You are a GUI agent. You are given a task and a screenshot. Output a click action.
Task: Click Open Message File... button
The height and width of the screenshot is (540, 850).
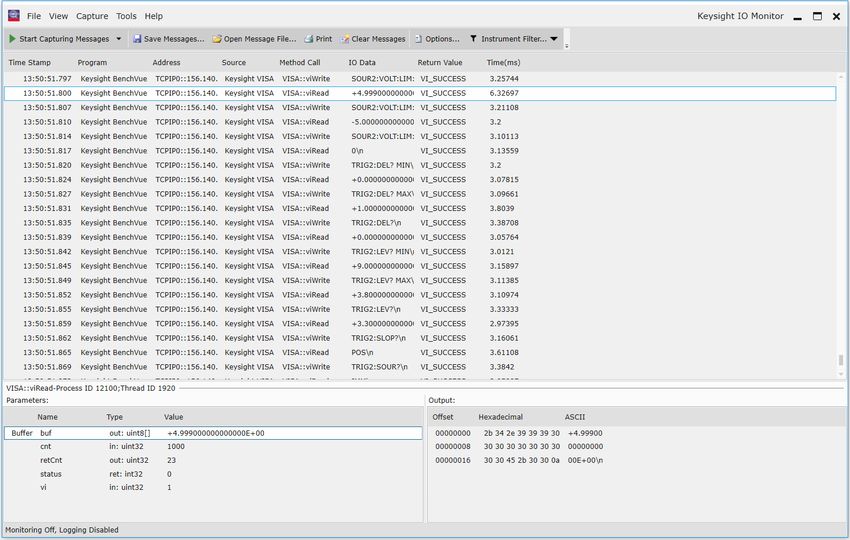(x=254, y=39)
